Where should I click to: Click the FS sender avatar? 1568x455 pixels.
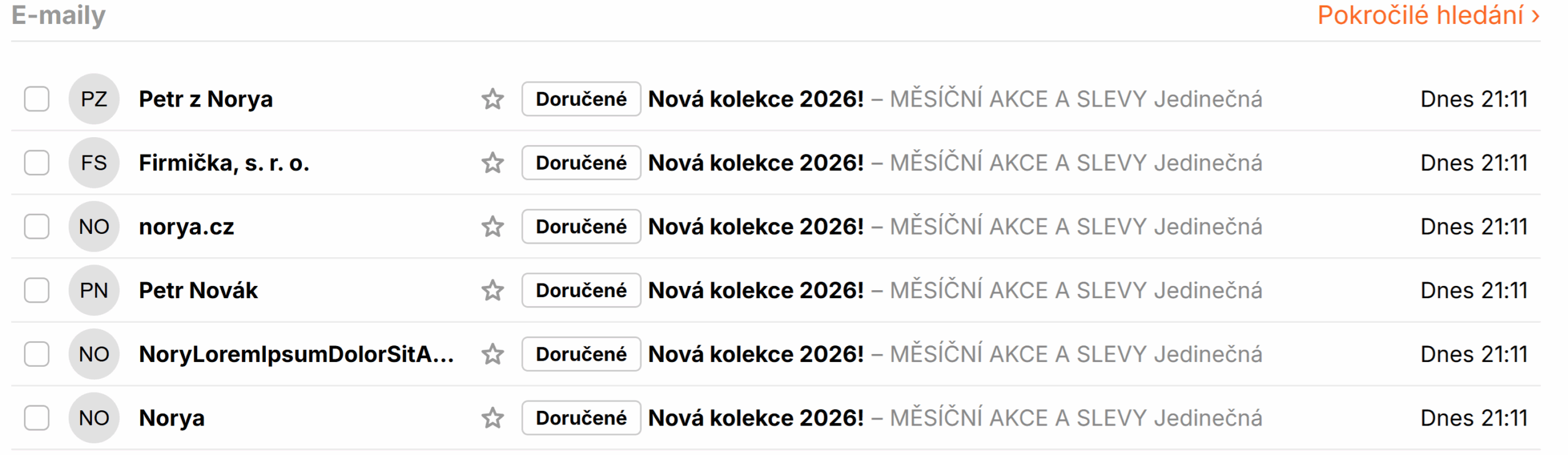pos(94,163)
